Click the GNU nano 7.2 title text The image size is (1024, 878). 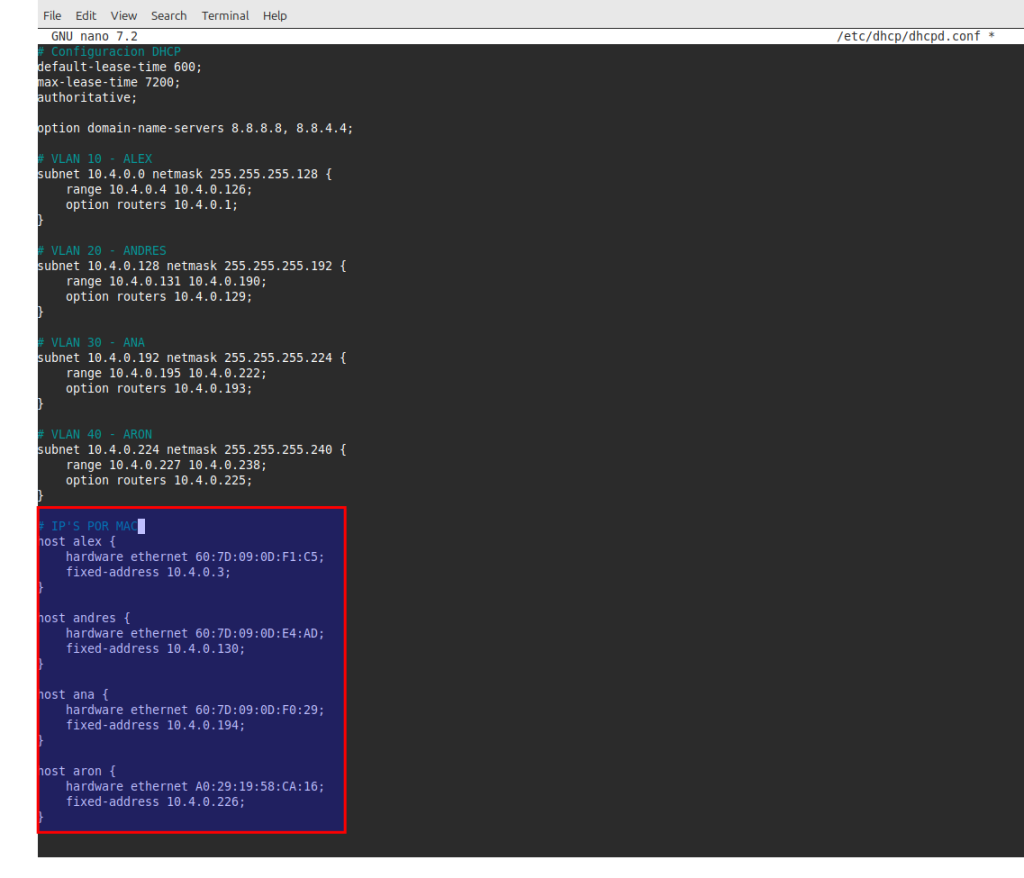pos(94,36)
